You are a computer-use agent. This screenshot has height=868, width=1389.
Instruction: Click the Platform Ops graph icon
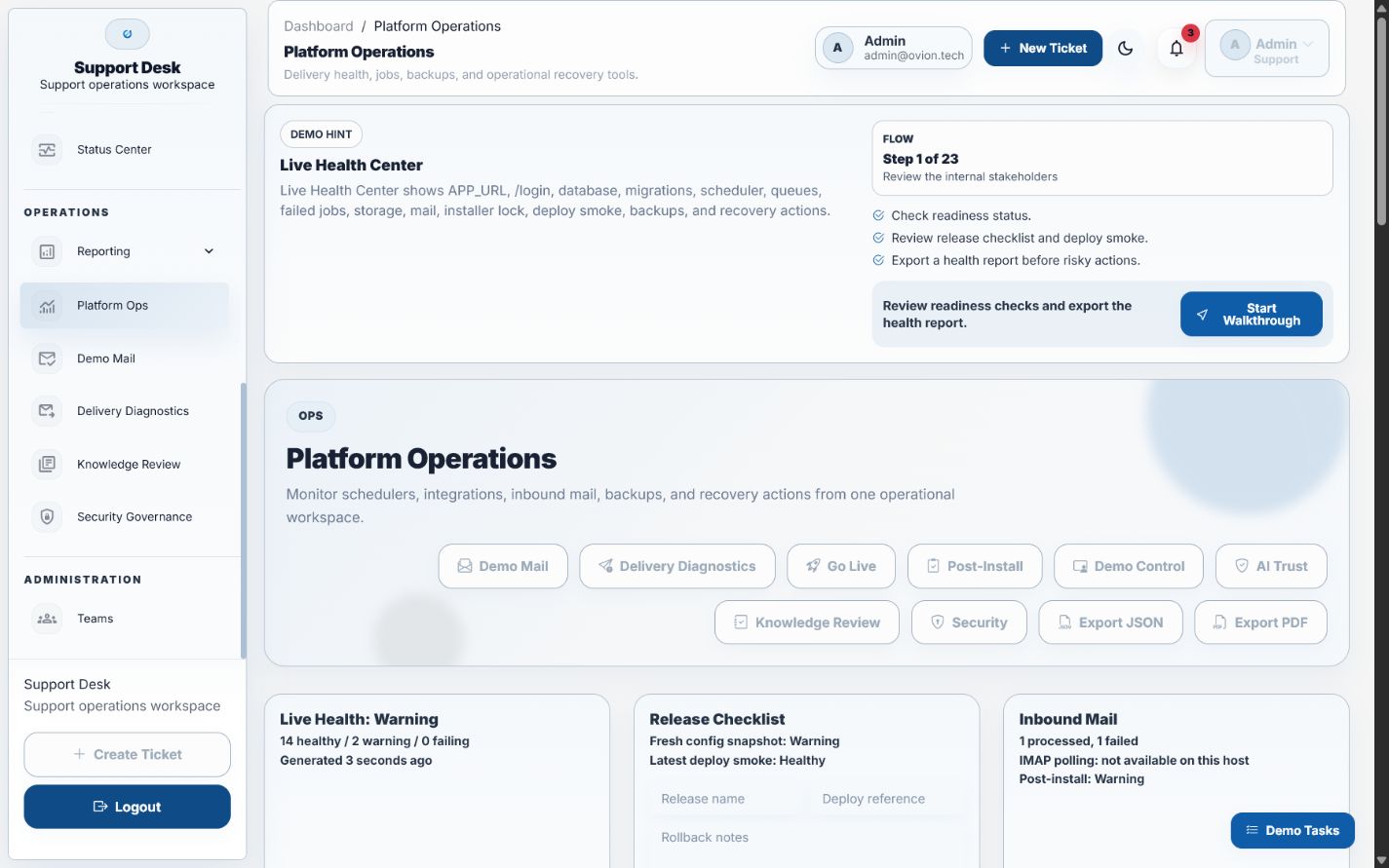pos(47,306)
